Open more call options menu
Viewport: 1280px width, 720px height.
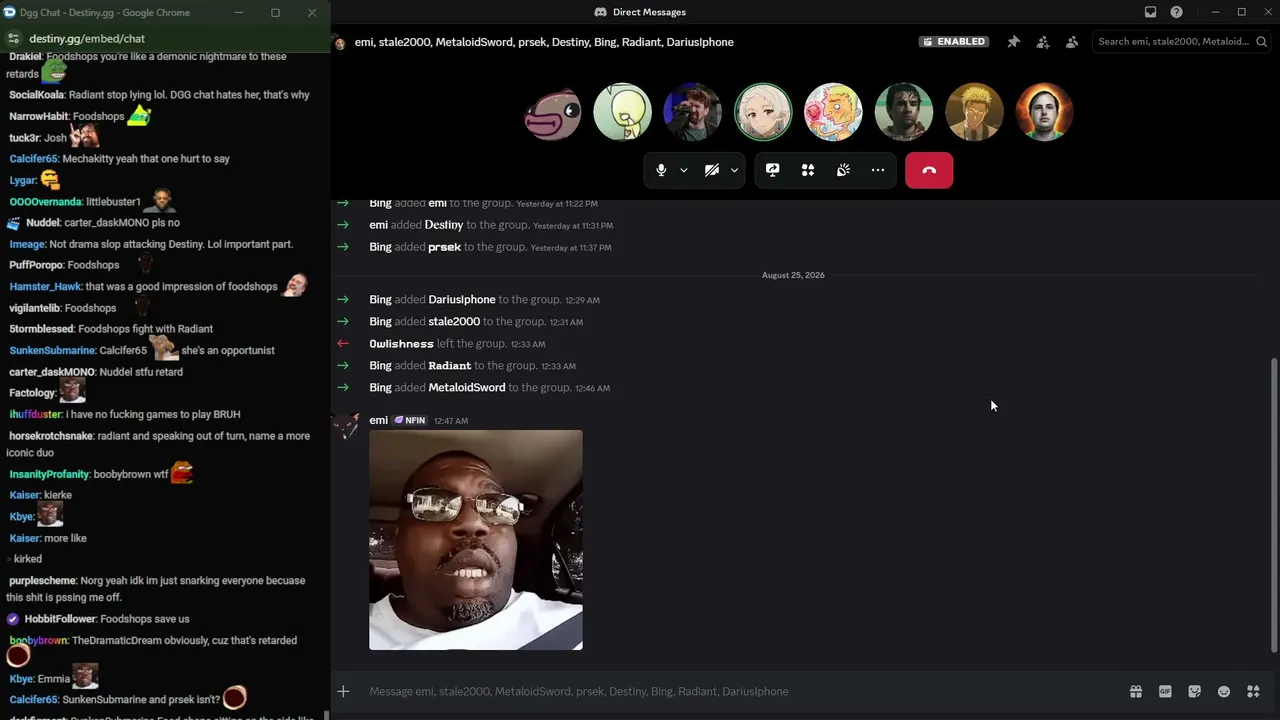(878, 170)
